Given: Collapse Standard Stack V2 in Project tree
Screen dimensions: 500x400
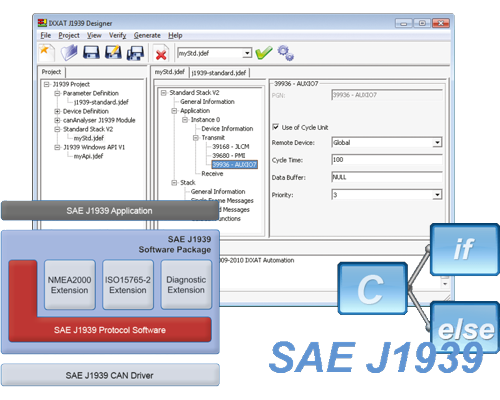Looking at the screenshot, I should coord(57,129).
